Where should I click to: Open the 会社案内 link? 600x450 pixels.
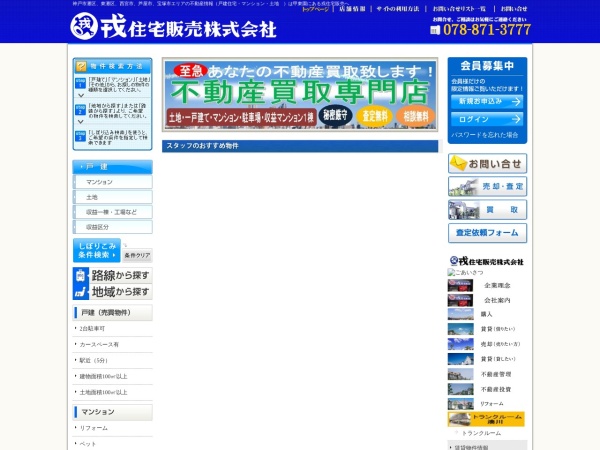[x=497, y=300]
